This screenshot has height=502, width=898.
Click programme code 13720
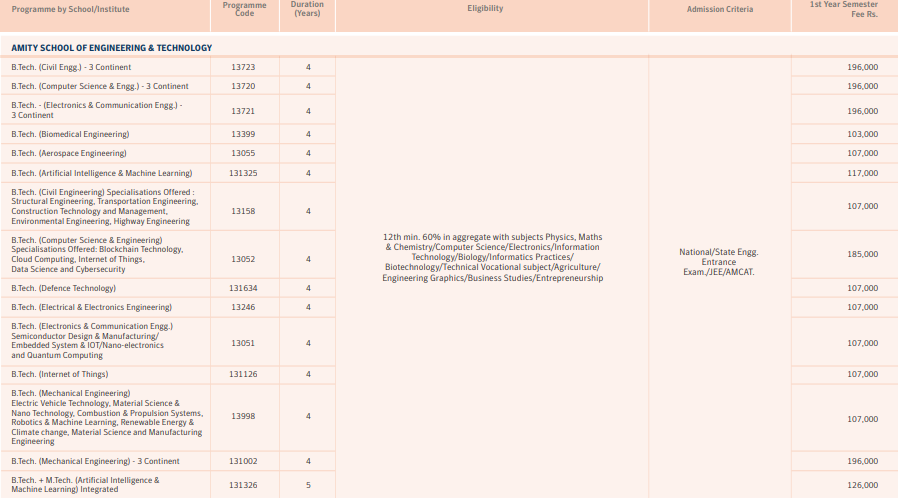pos(243,86)
